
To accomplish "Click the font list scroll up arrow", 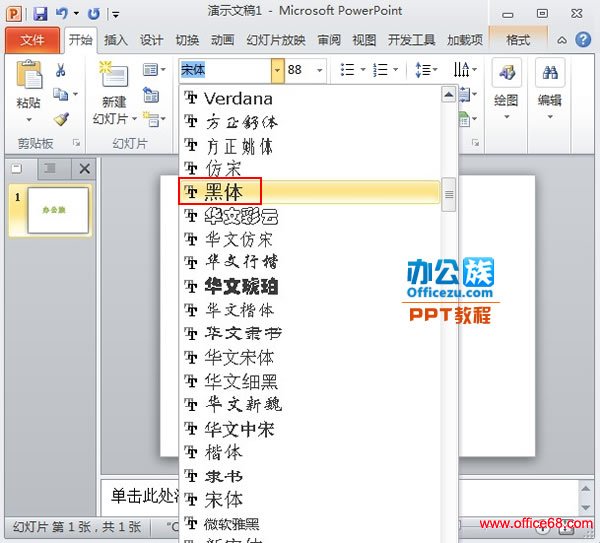I will (x=448, y=95).
